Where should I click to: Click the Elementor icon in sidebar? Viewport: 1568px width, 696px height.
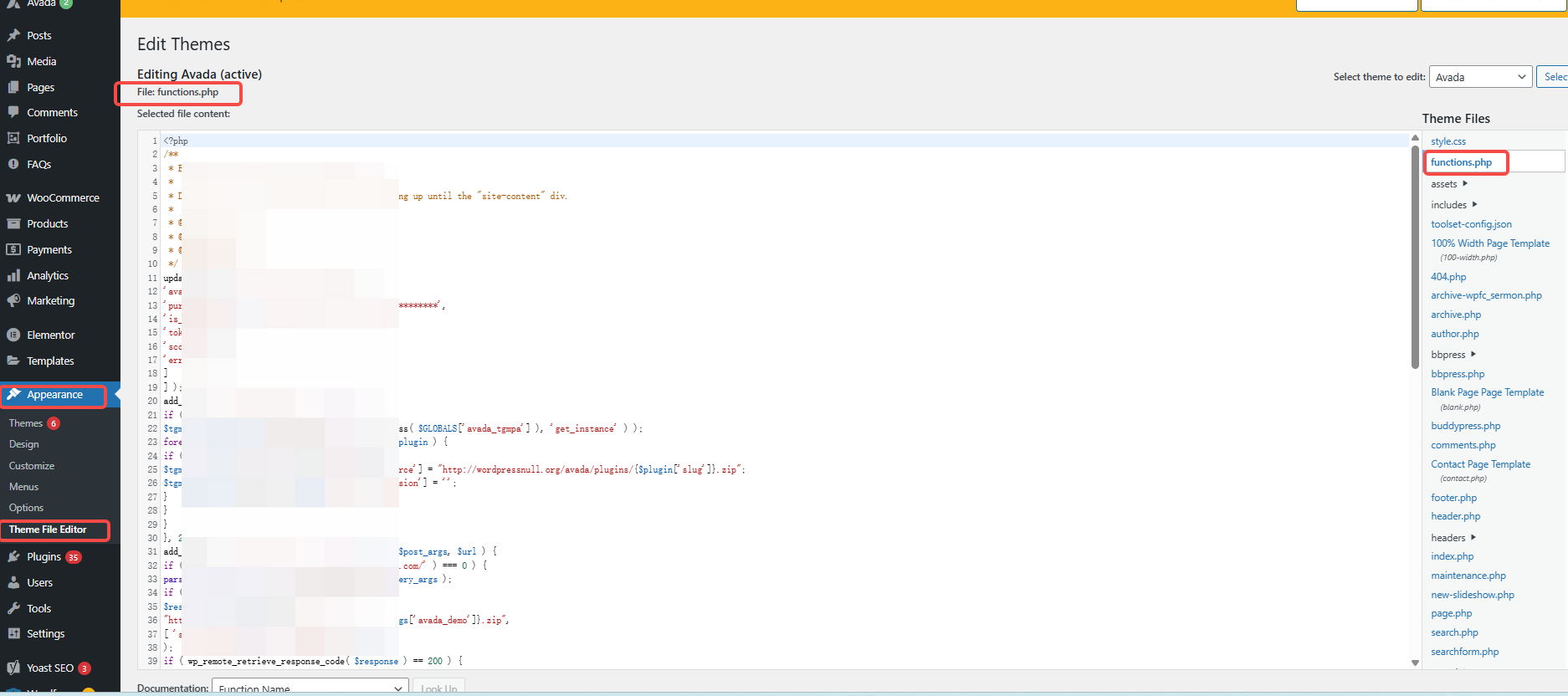tap(13, 335)
